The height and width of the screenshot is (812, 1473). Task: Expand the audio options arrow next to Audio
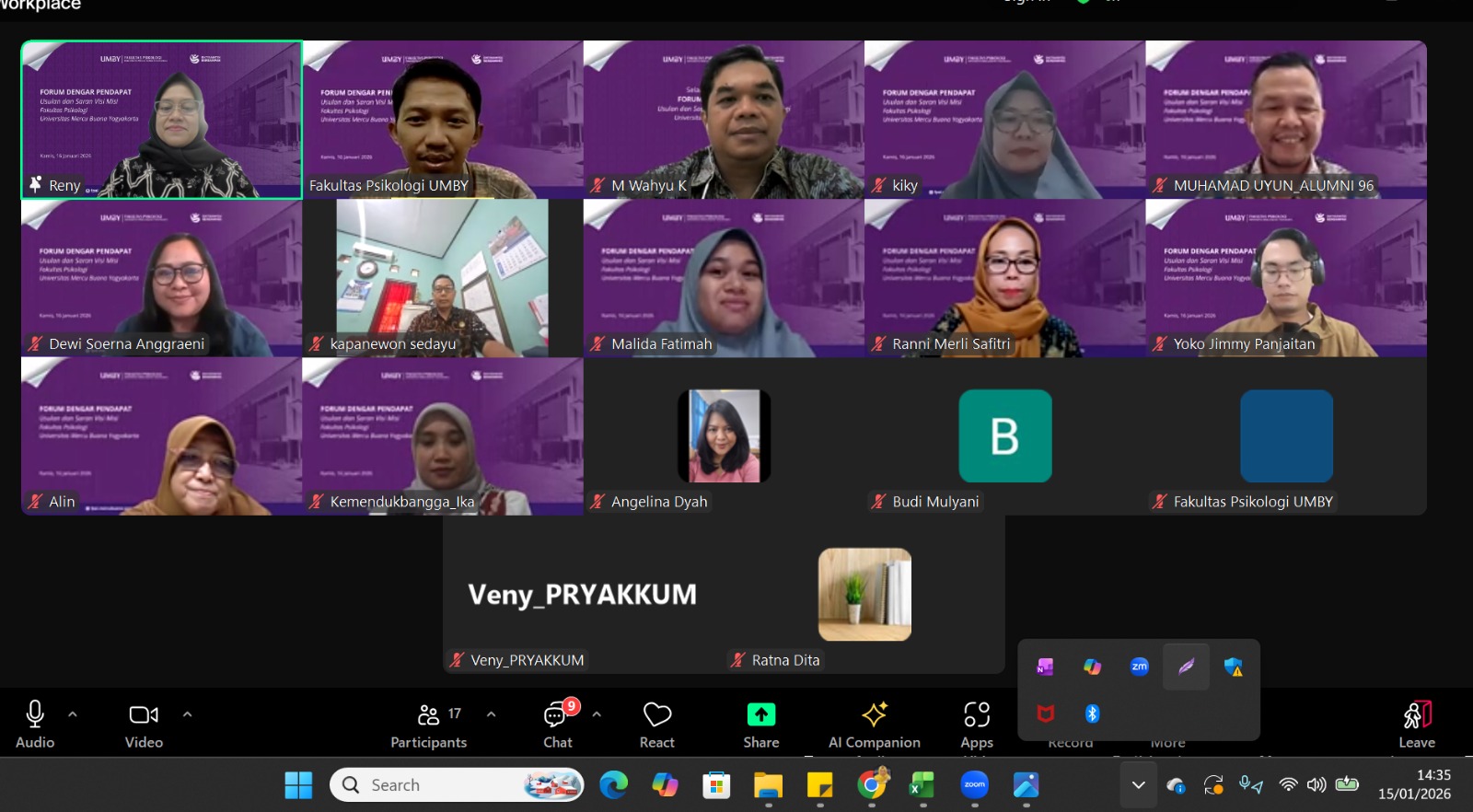click(73, 714)
